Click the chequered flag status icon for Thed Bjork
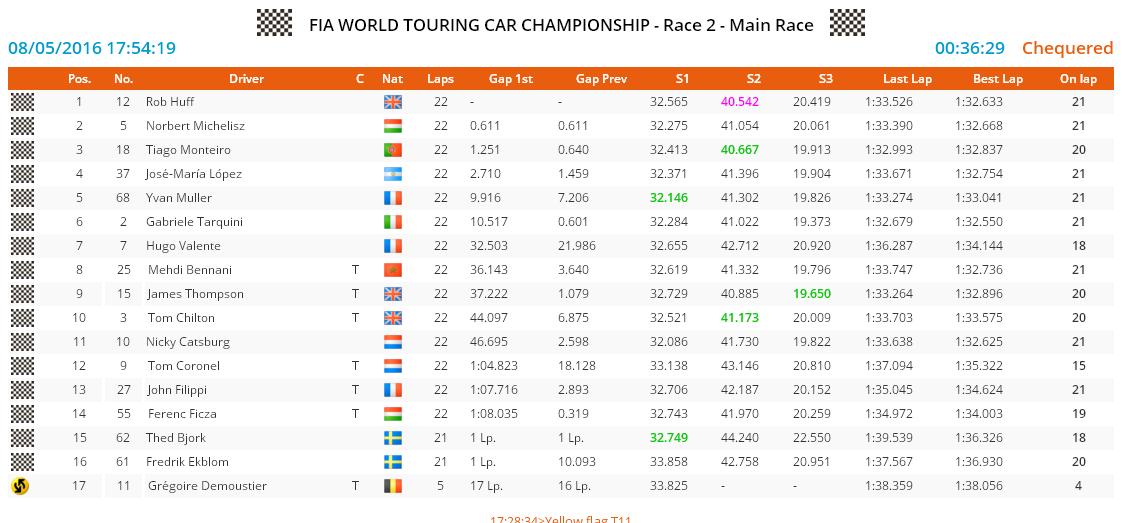Viewport: 1122px width, 523px height. click(x=22, y=437)
